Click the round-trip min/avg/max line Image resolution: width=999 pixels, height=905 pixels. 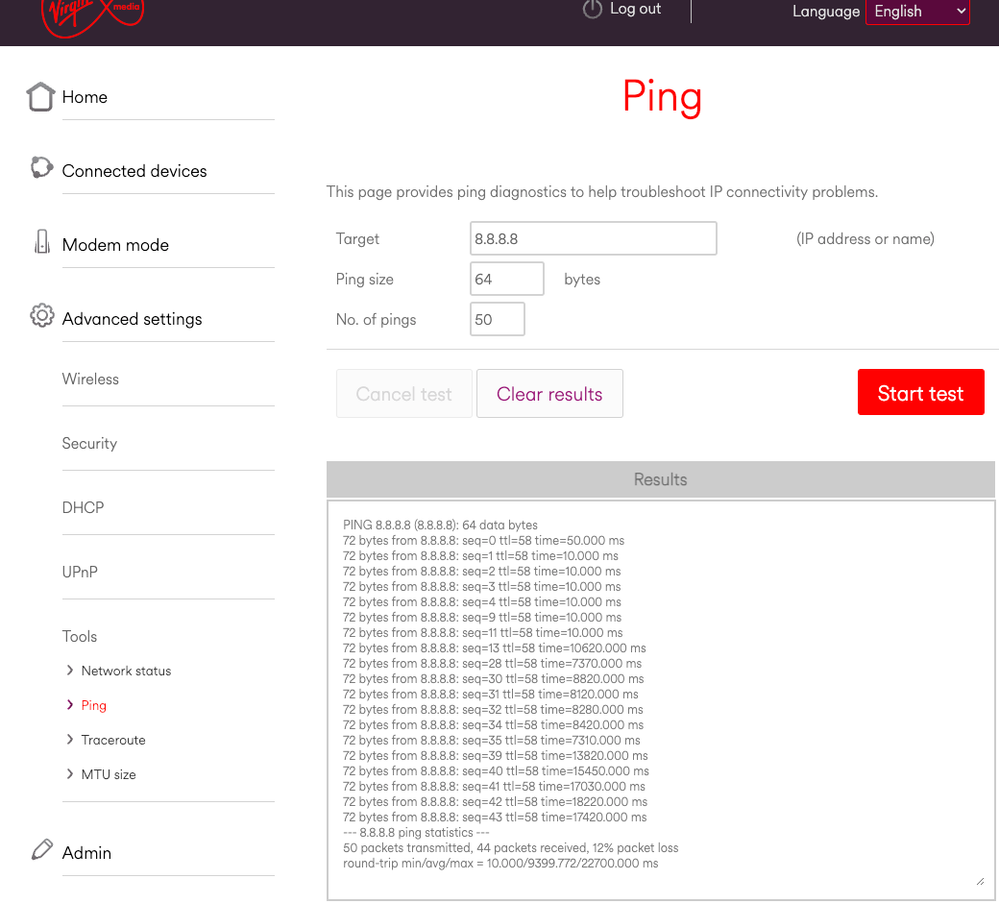[500, 863]
